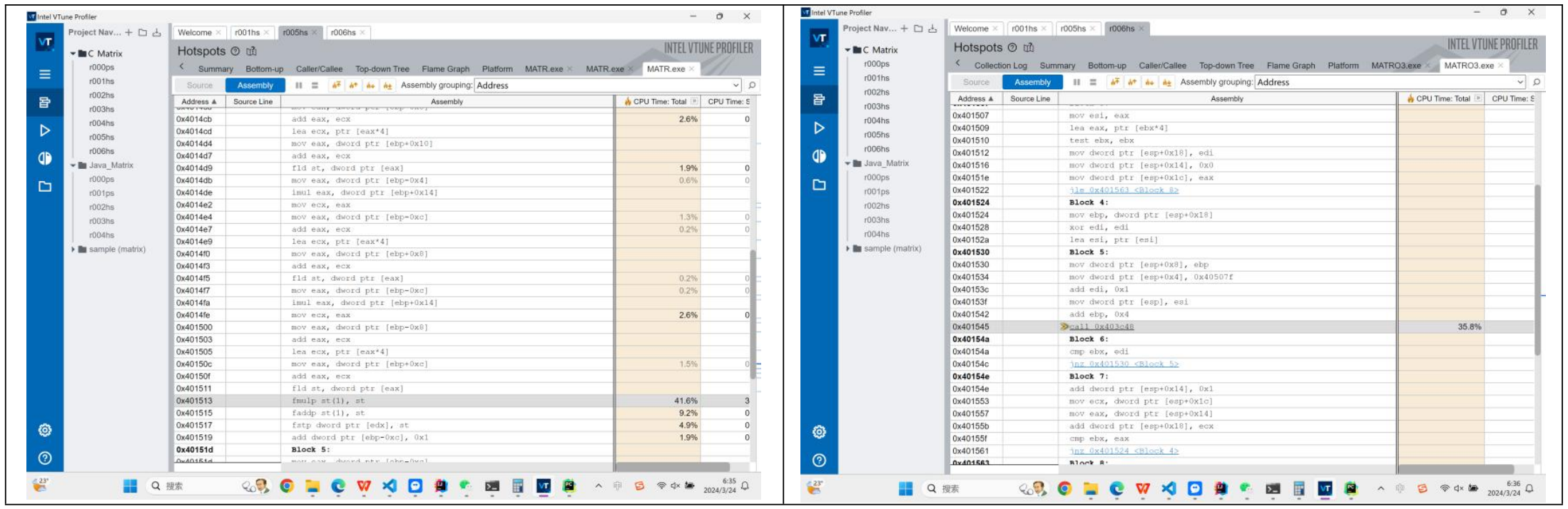Select r001ps under Java_Matrix in left window

[101, 193]
